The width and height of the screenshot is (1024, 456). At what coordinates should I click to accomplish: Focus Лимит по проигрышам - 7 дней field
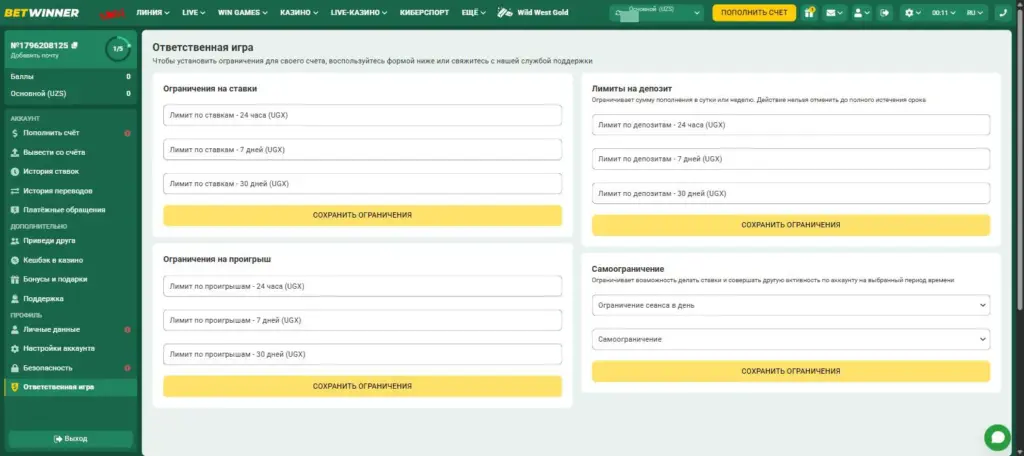point(362,320)
